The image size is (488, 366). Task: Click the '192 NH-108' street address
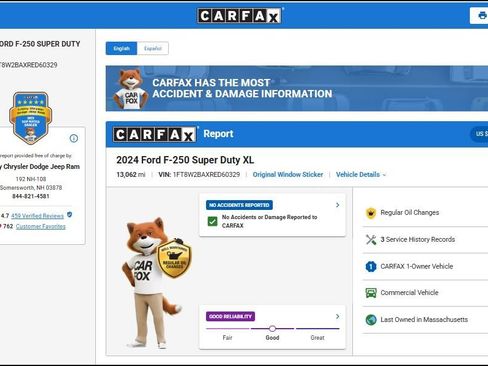point(31,179)
